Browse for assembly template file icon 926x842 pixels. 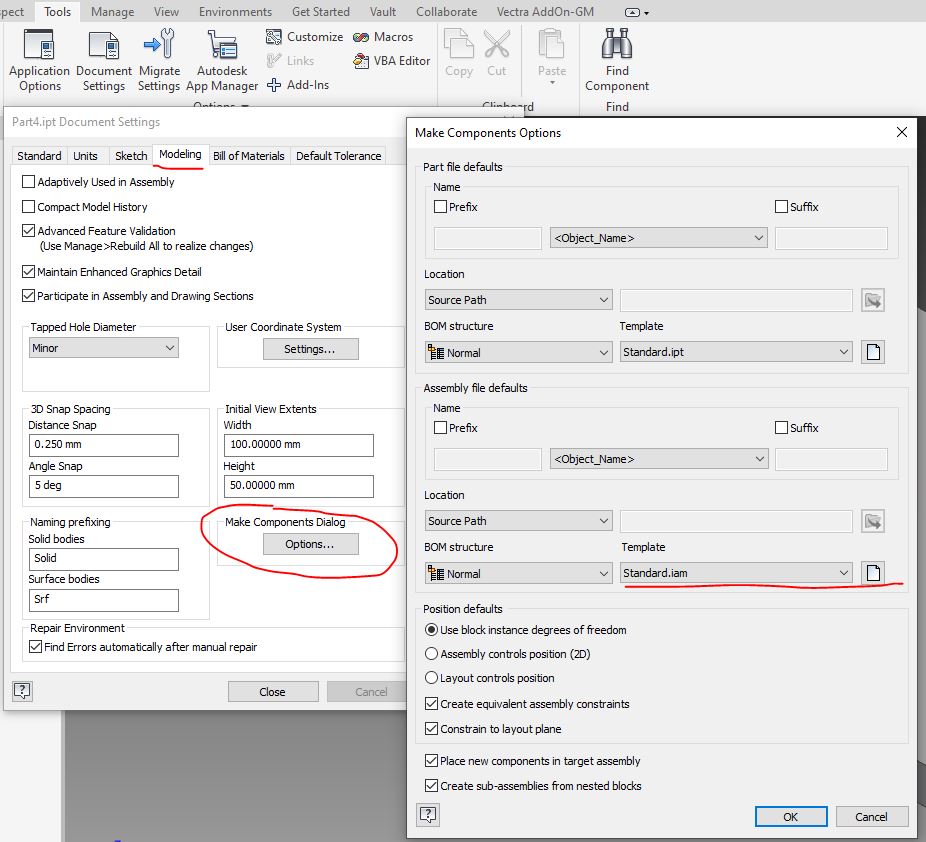point(873,573)
